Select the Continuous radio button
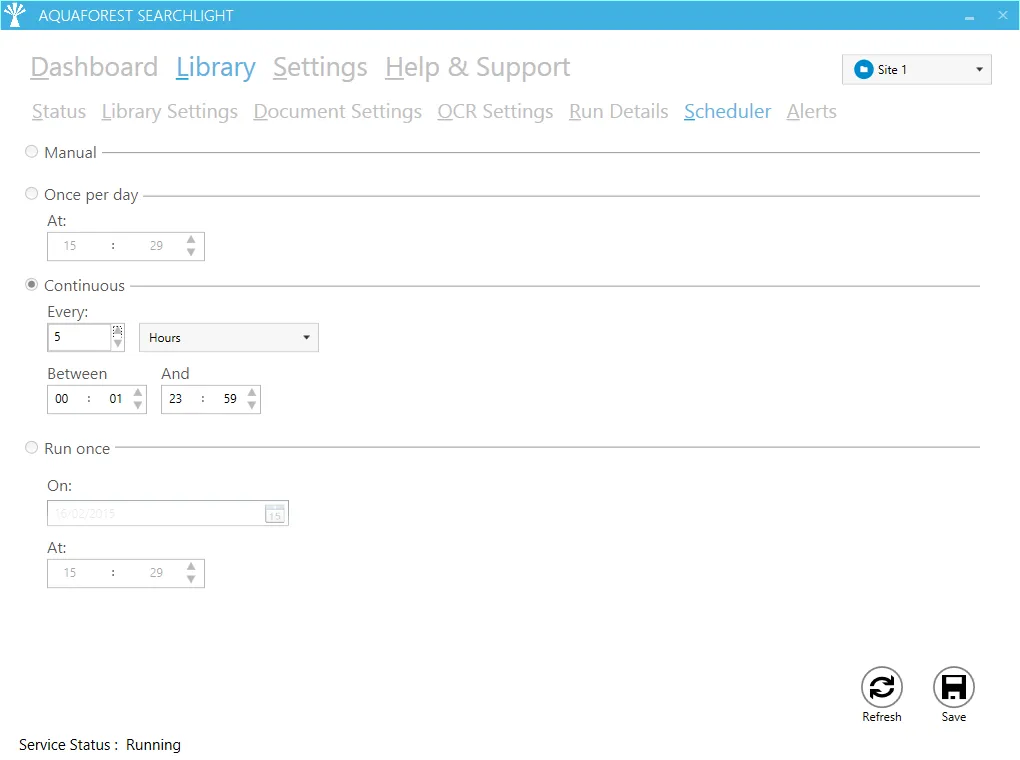 31,284
